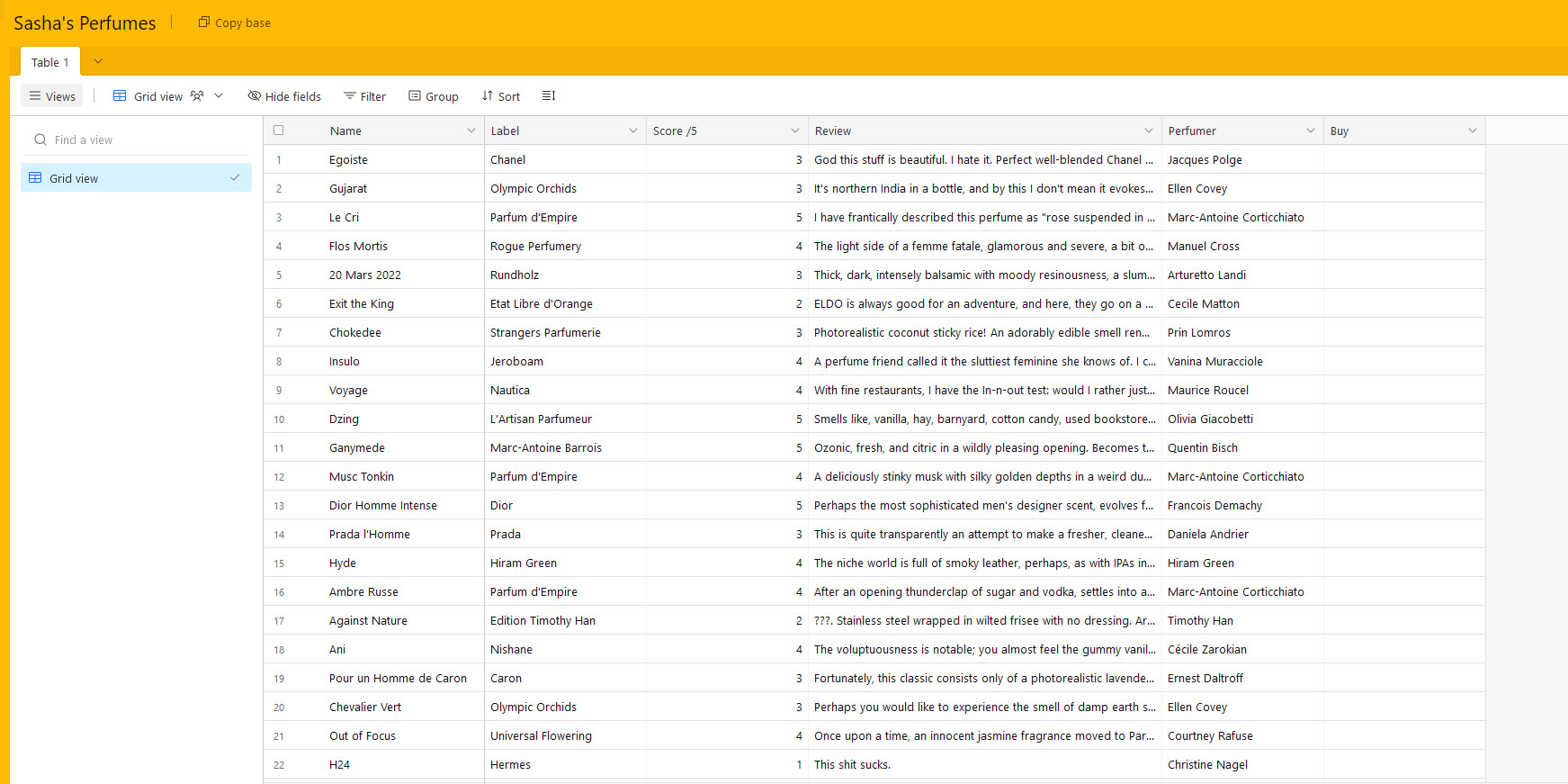Open the row height icon
The width and height of the screenshot is (1568, 784).
(x=549, y=96)
